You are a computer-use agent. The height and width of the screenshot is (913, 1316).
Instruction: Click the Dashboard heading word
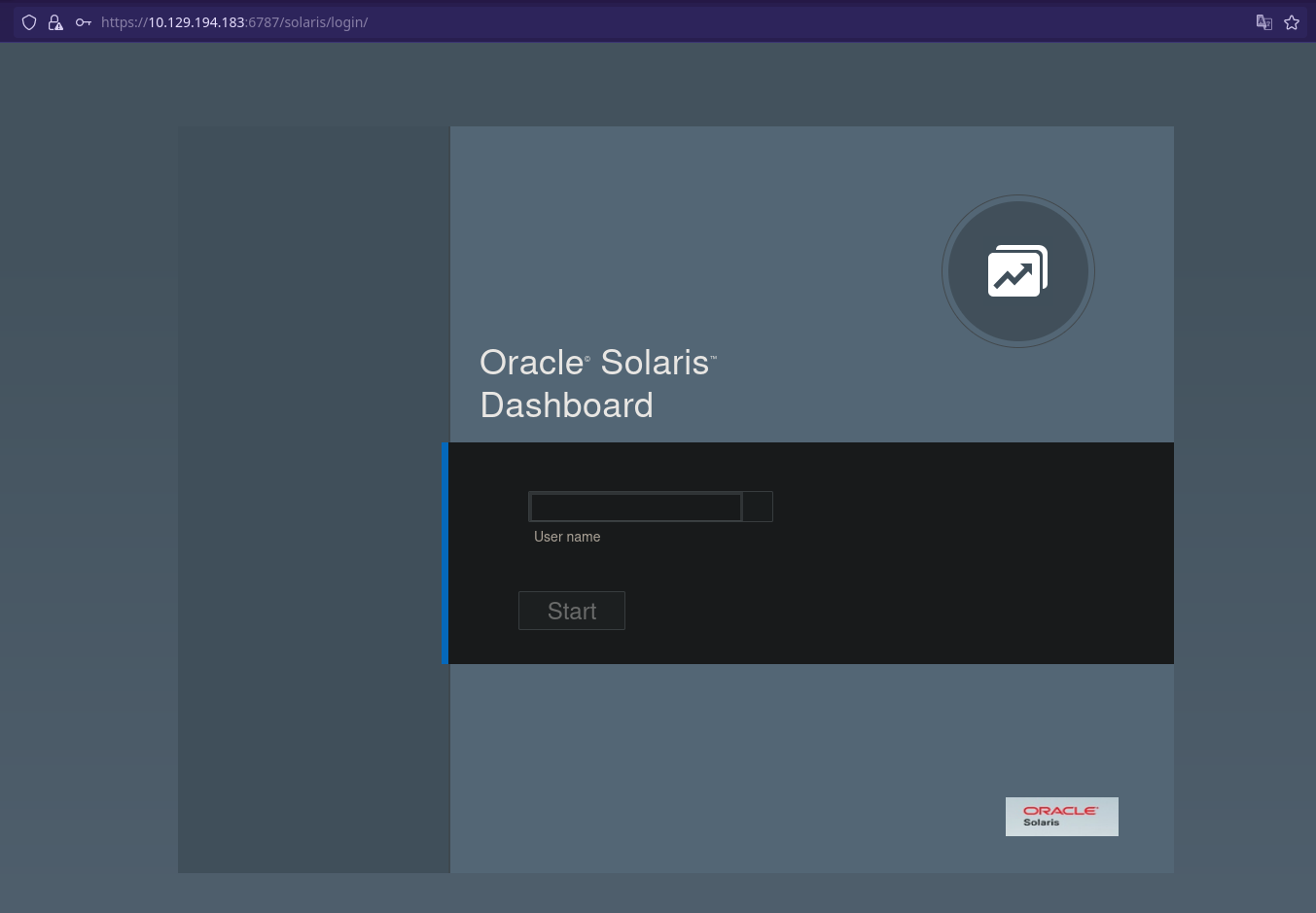[566, 405]
